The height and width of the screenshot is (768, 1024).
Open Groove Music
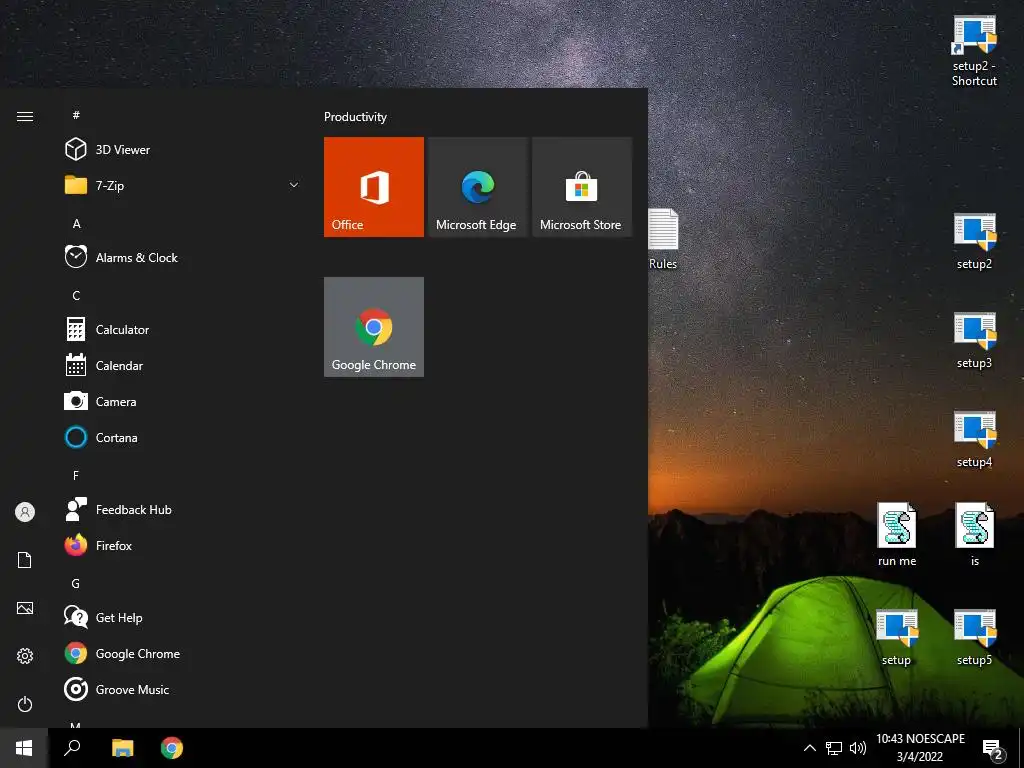[183, 690]
